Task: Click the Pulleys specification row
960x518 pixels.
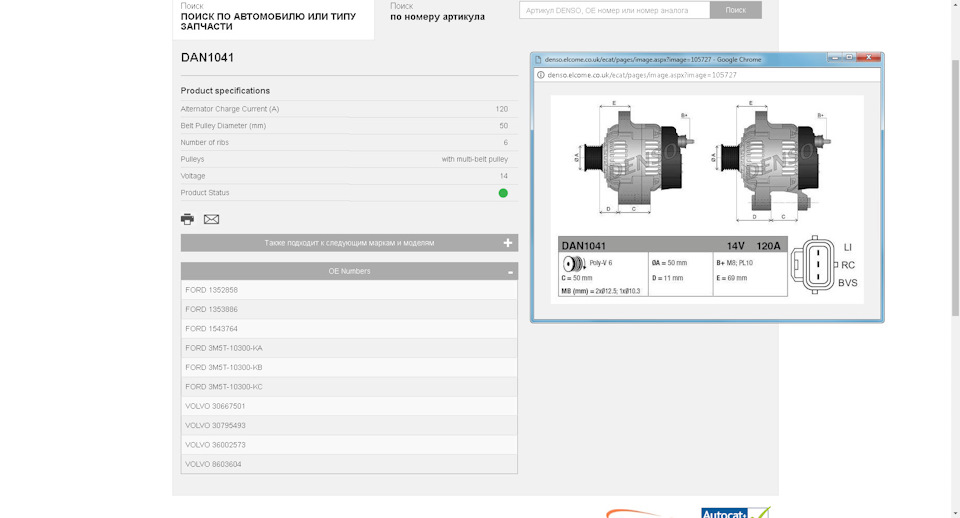Action: click(349, 159)
